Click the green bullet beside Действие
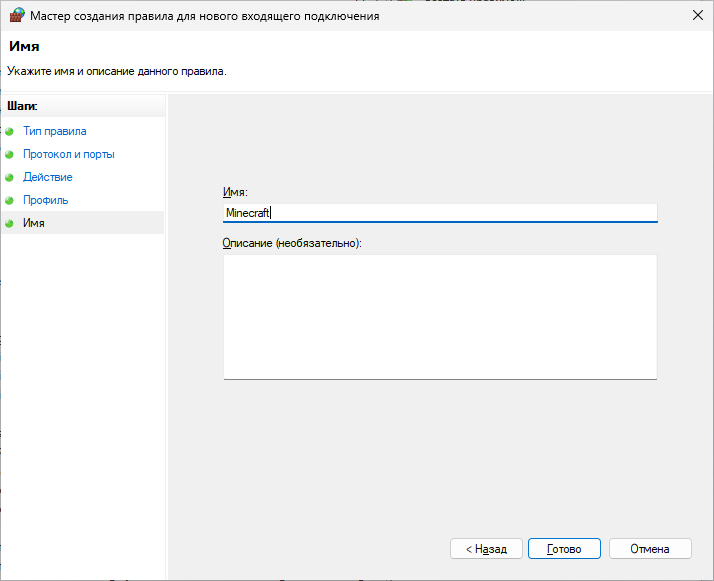This screenshot has width=714, height=581. coord(10,177)
